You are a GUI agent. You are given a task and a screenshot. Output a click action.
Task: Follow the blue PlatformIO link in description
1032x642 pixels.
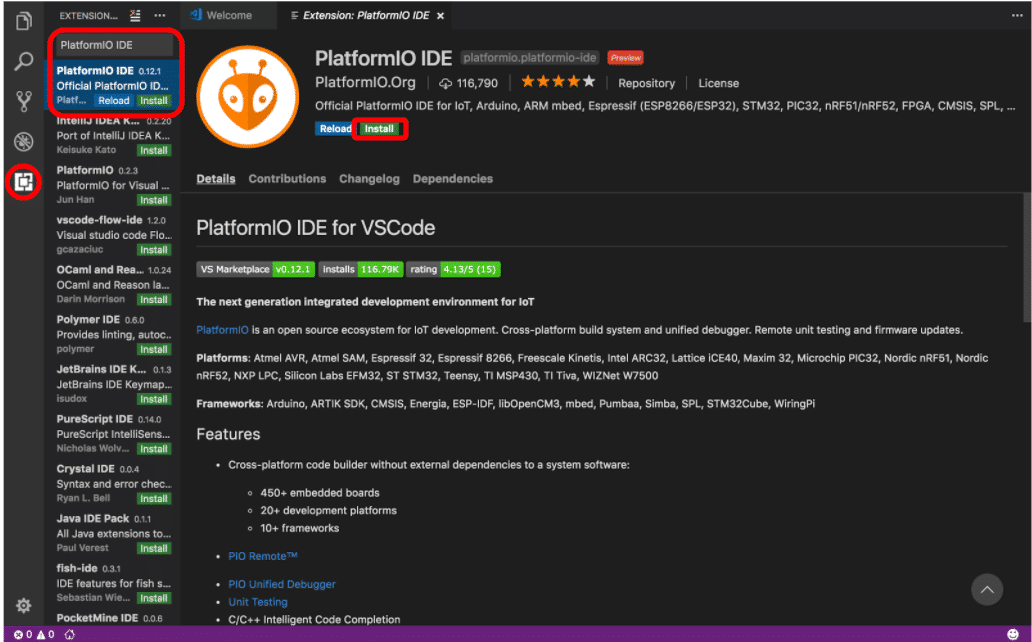coord(222,330)
